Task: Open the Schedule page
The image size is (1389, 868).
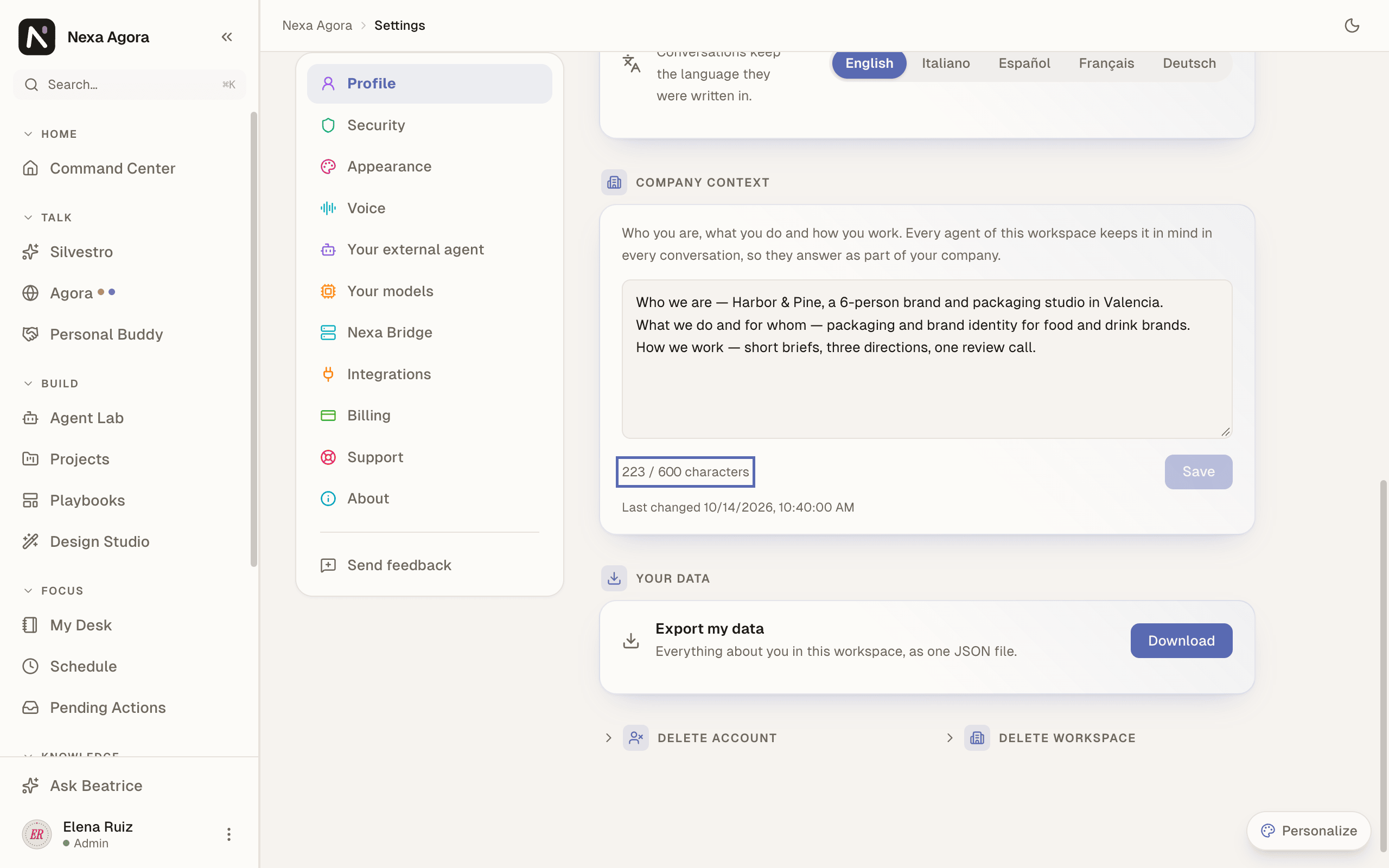Action: [130, 666]
